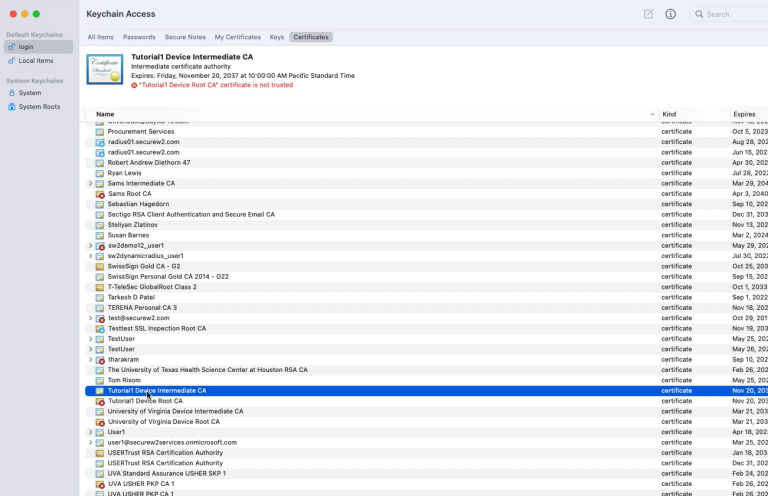Click the UVA USHER PKP CA 1 icon

pos(100,484)
